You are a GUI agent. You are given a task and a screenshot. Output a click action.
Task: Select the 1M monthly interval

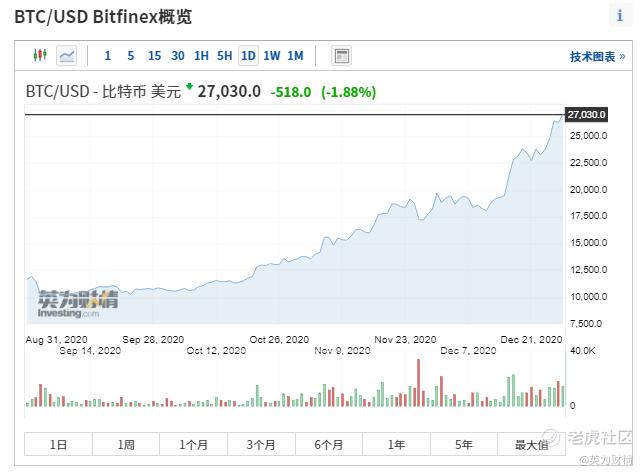[295, 56]
